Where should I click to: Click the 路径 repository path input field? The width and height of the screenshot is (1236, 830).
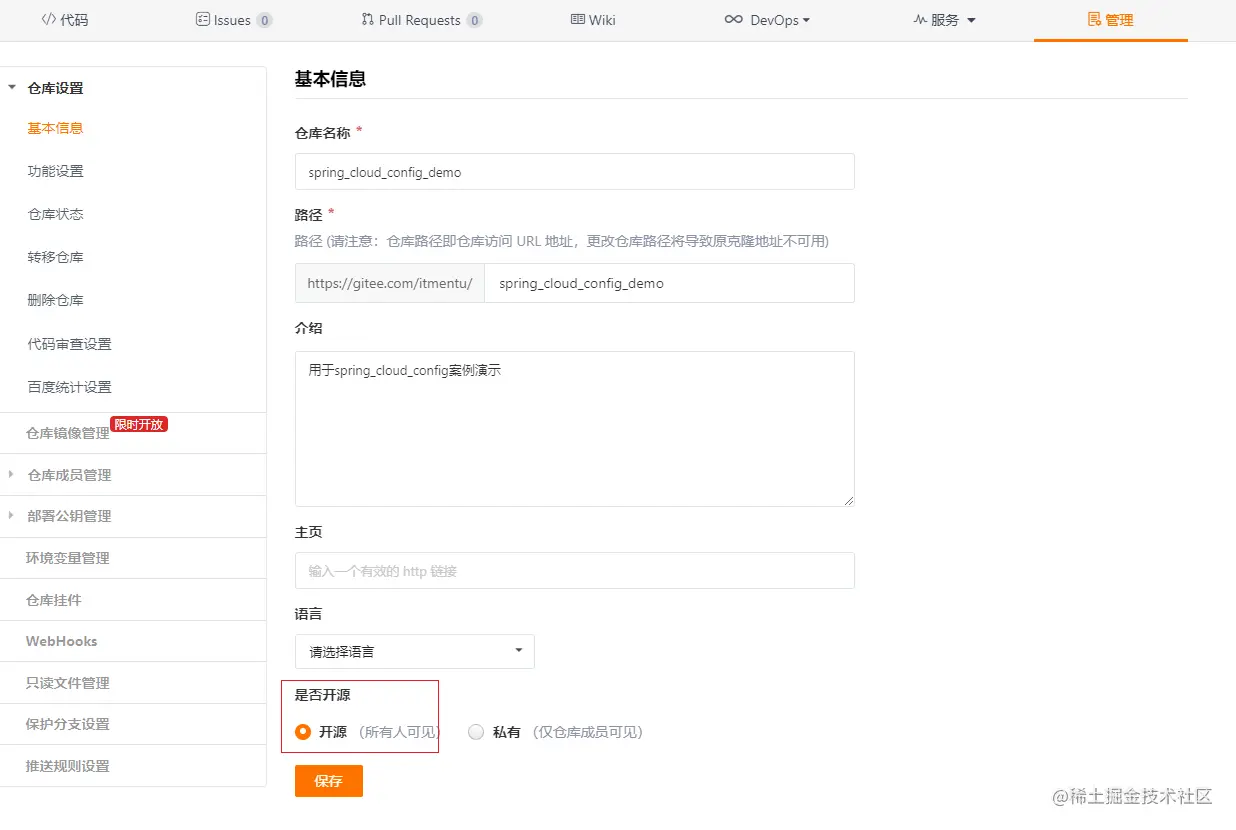pyautogui.click(x=669, y=283)
